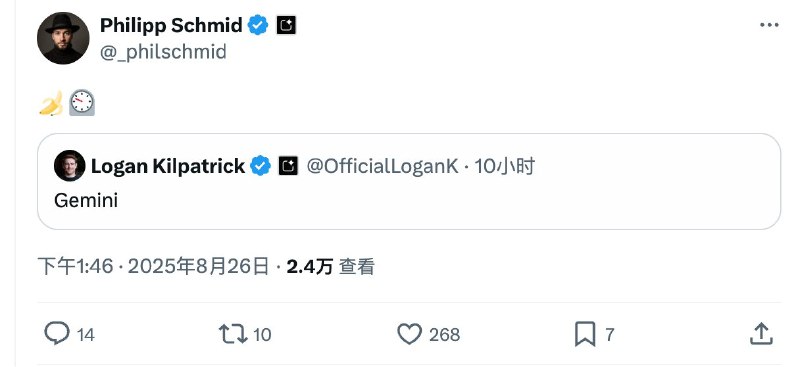
Task: Open Philipp Schmid's profile picture
Action: pyautogui.click(x=63, y=38)
